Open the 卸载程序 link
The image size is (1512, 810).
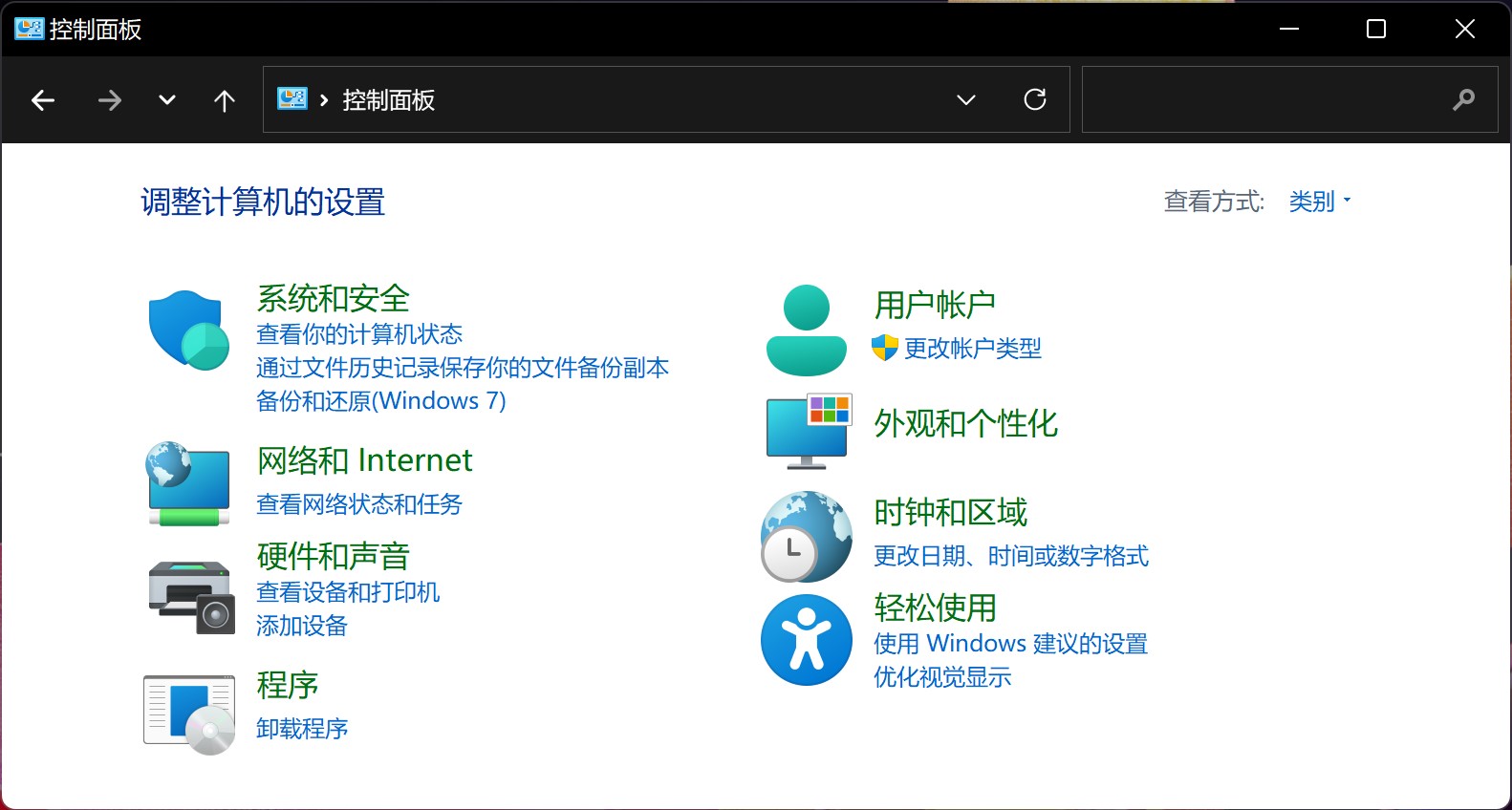tap(302, 729)
